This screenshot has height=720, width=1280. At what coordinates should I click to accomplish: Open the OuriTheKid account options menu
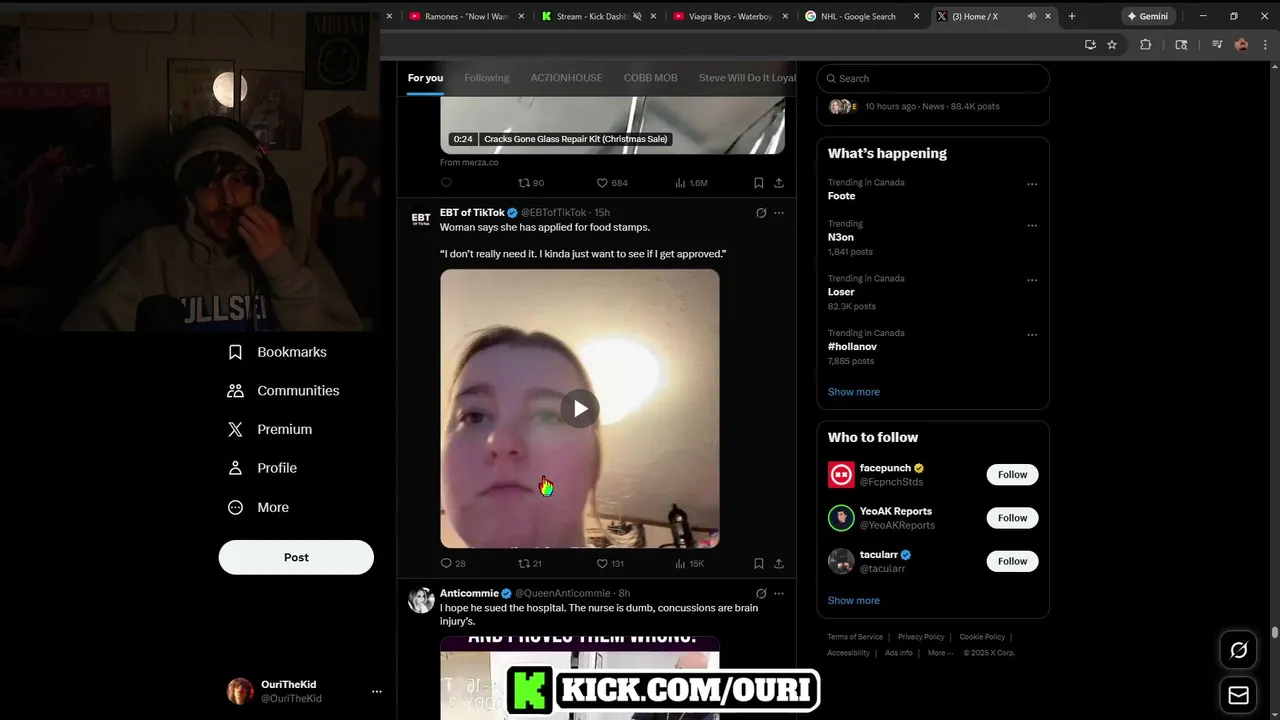click(377, 691)
